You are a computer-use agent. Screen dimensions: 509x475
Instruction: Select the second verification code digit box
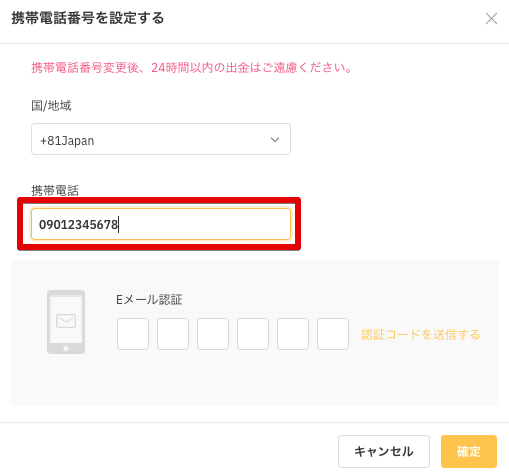(173, 334)
